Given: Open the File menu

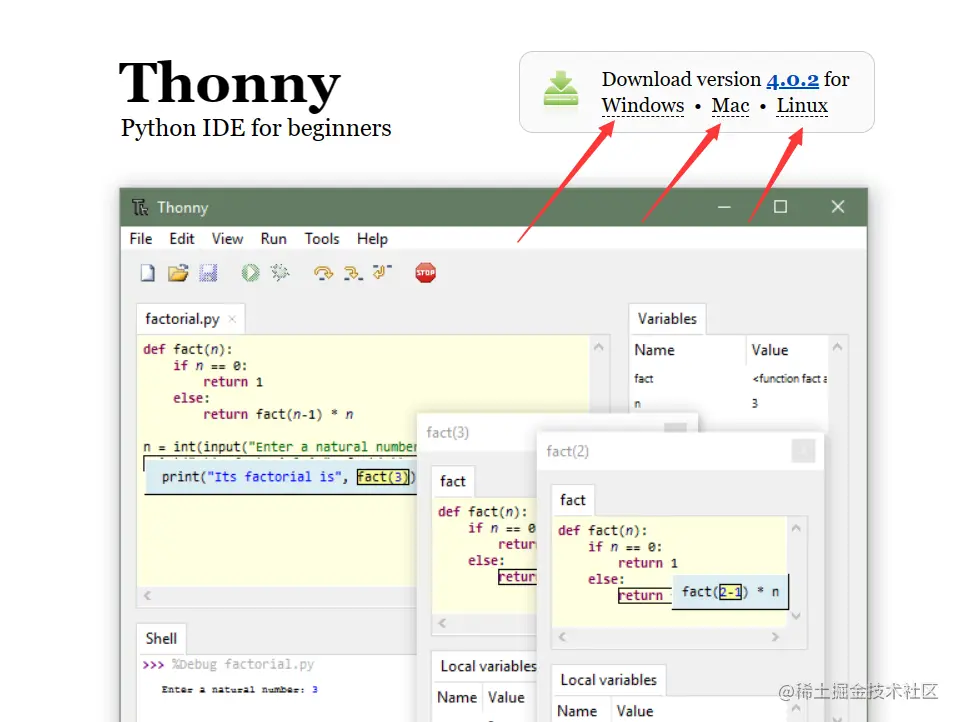Looking at the screenshot, I should 141,239.
